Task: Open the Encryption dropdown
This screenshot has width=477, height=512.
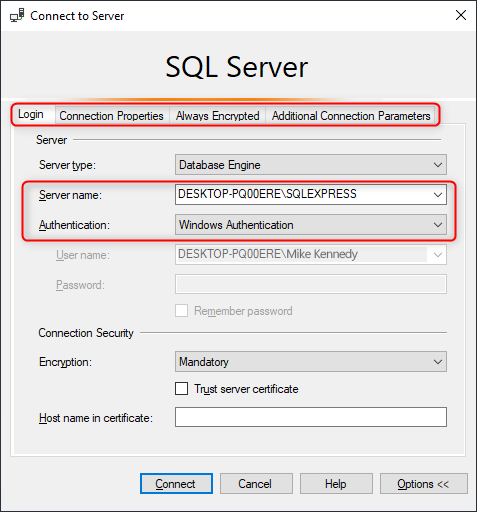Action: point(311,362)
